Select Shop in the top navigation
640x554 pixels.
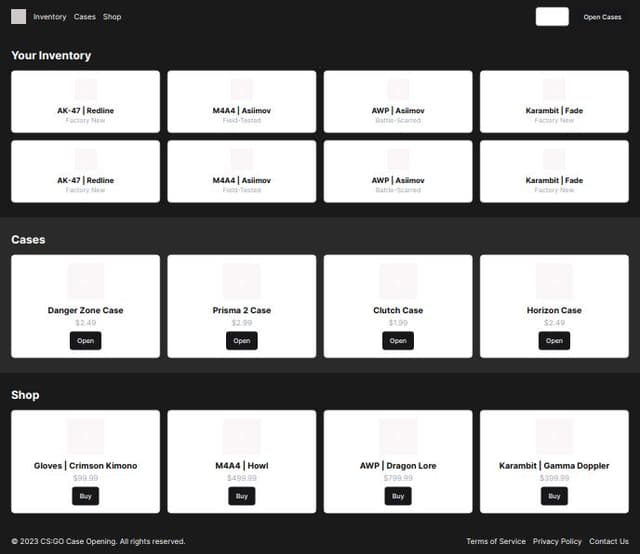[x=112, y=17]
